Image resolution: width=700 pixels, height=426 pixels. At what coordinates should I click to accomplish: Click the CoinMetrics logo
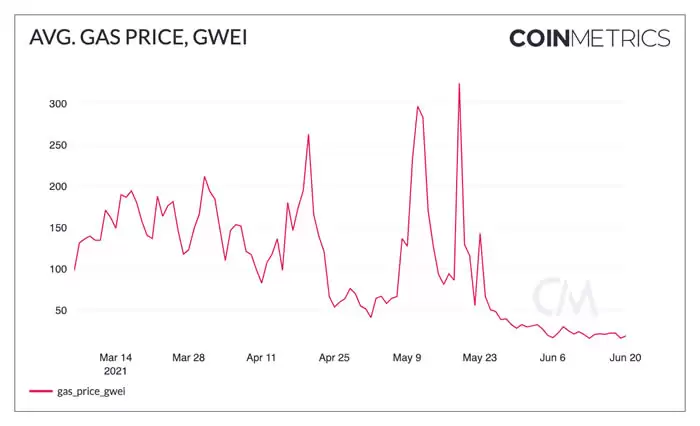589,38
